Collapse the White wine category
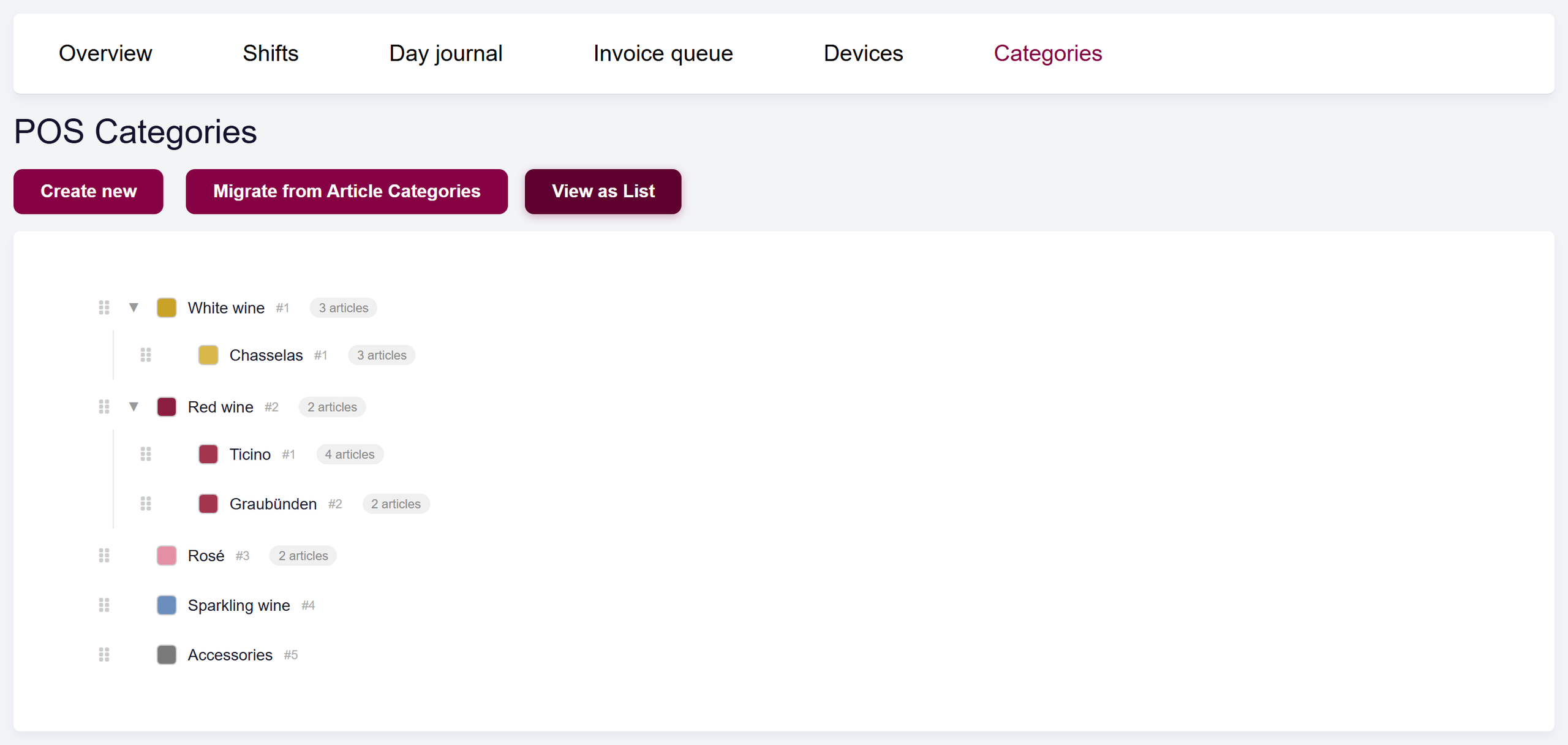 click(x=134, y=308)
